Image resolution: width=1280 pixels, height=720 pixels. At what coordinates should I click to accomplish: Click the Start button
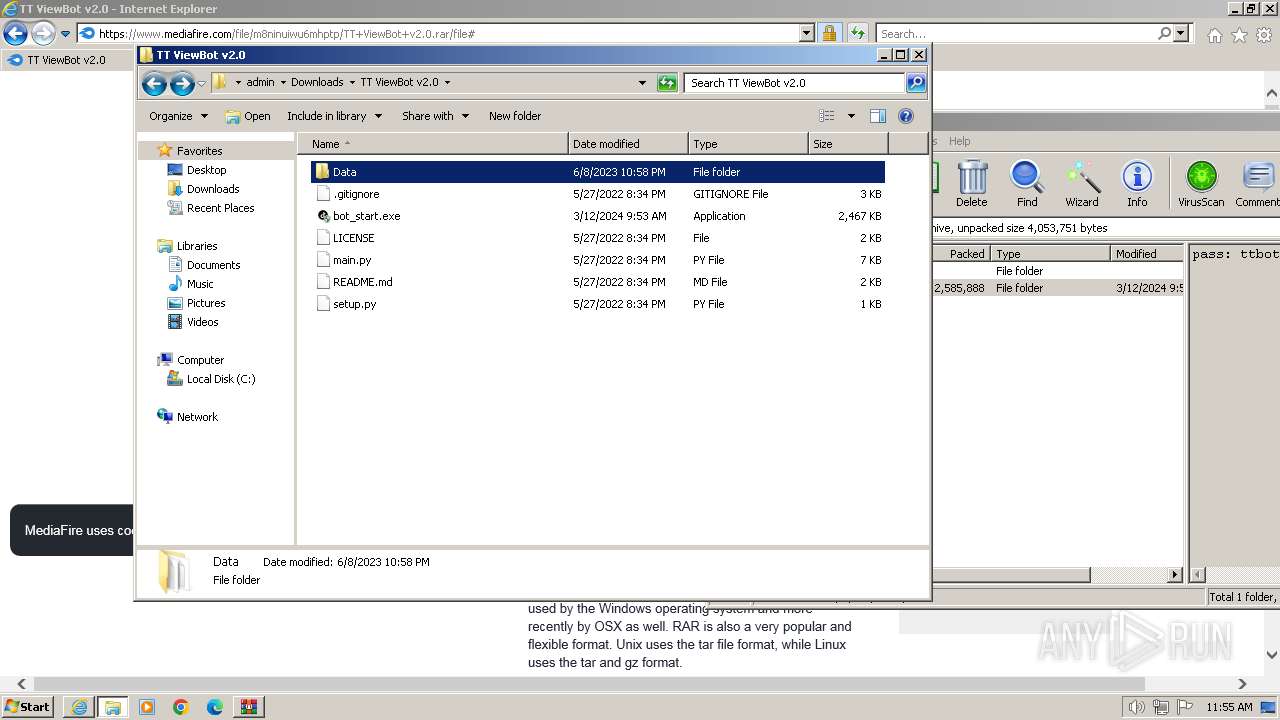click(28, 707)
